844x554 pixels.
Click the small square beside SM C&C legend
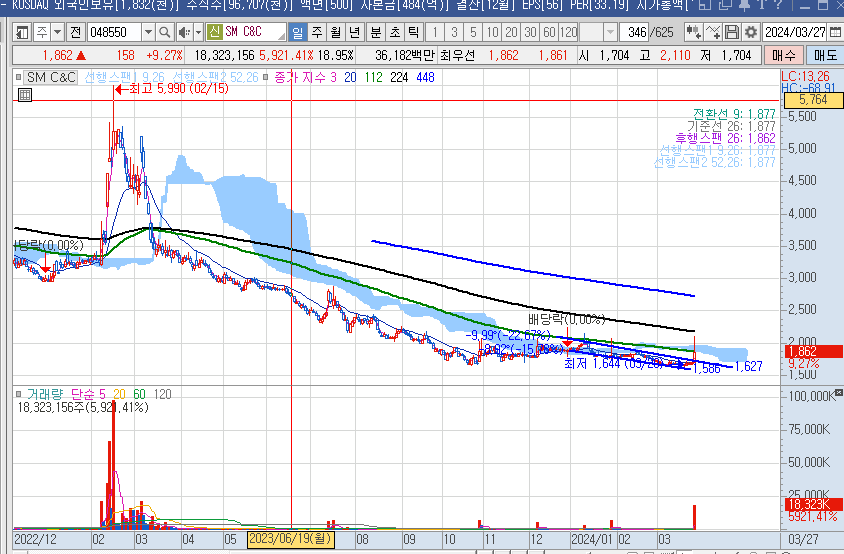point(18,77)
